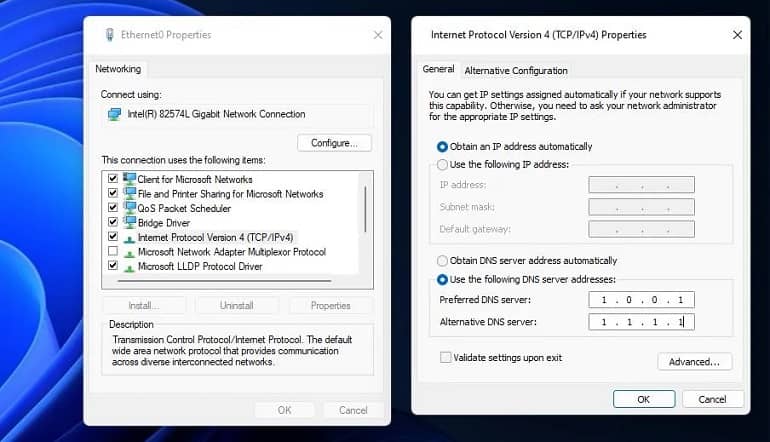770x442 pixels.
Task: Switch to the Alternative Configuration tab
Action: coord(516,71)
